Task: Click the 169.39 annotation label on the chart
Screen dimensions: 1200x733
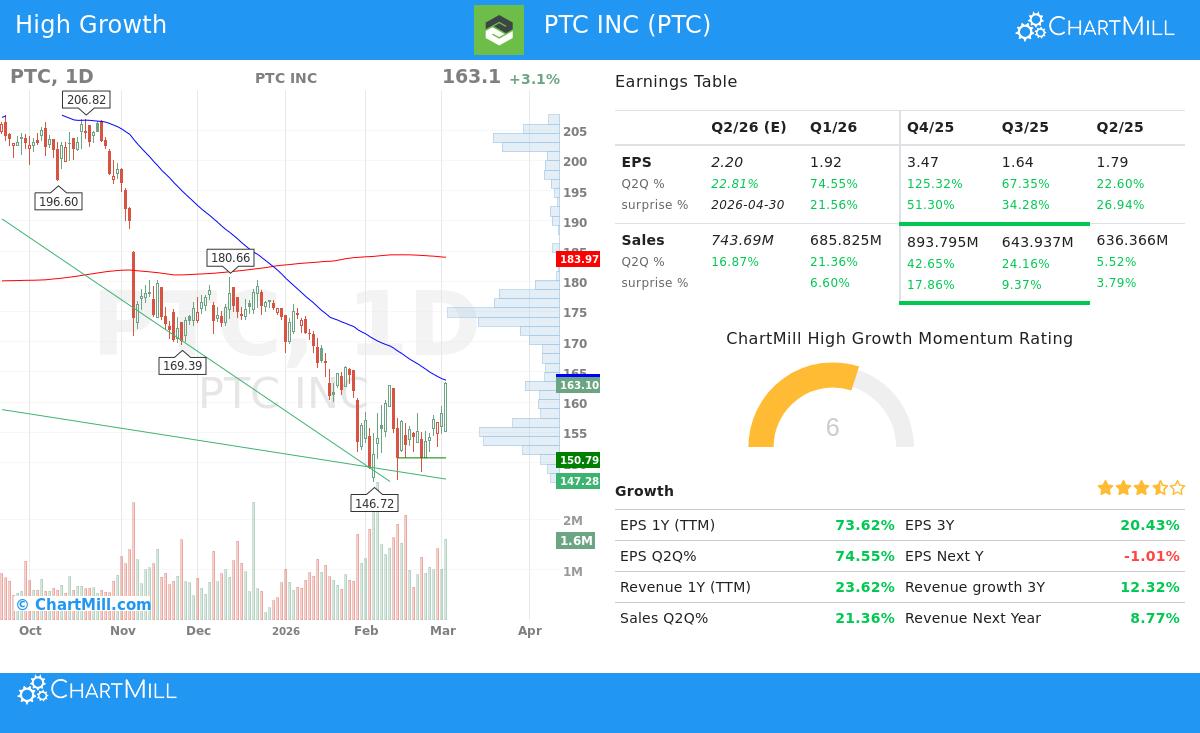Action: click(x=182, y=366)
